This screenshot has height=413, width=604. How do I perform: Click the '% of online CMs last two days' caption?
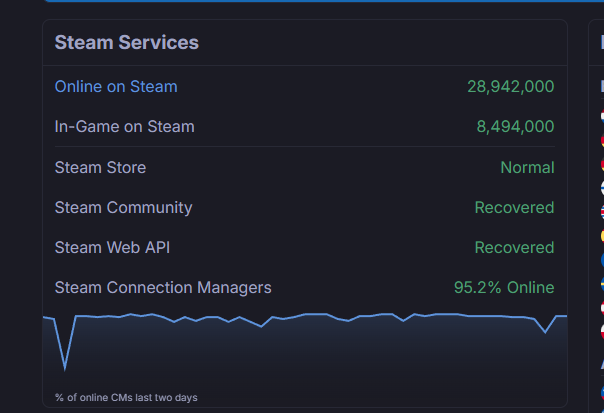coord(126,397)
